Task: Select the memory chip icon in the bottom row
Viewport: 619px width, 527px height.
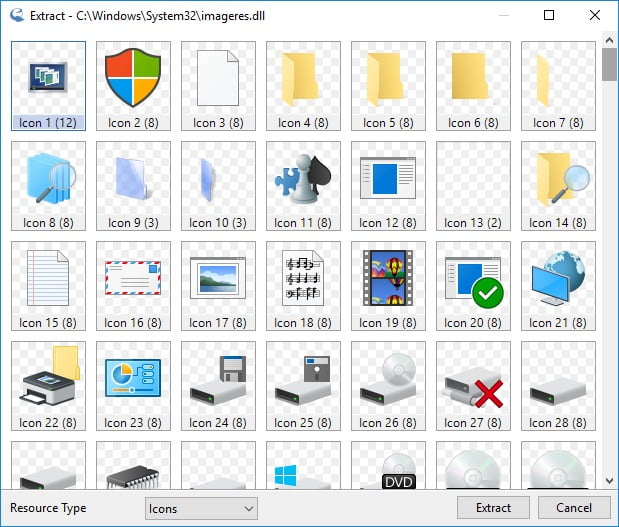Action: point(133,466)
